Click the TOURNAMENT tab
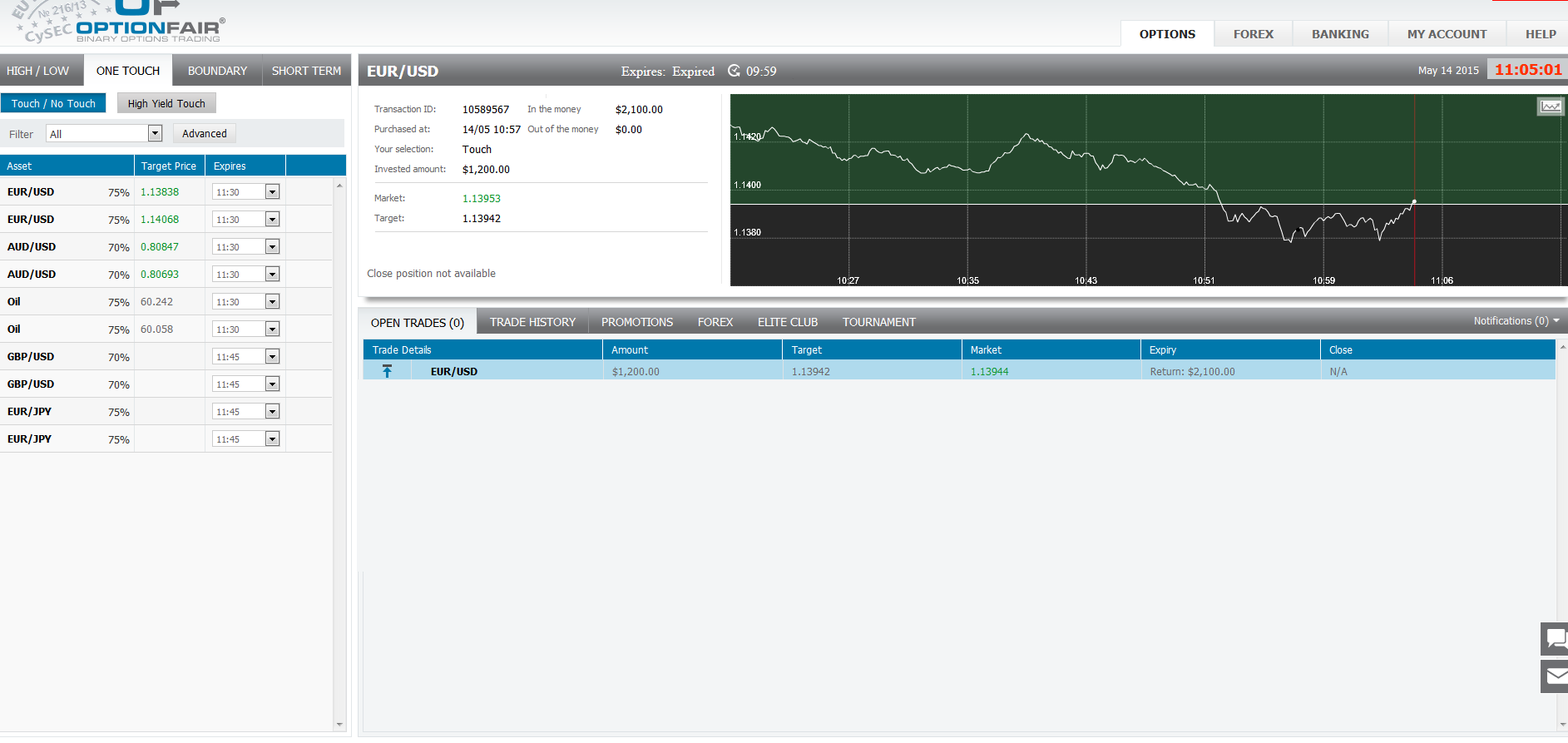Screen dimensions: 1568x743 coord(878,322)
